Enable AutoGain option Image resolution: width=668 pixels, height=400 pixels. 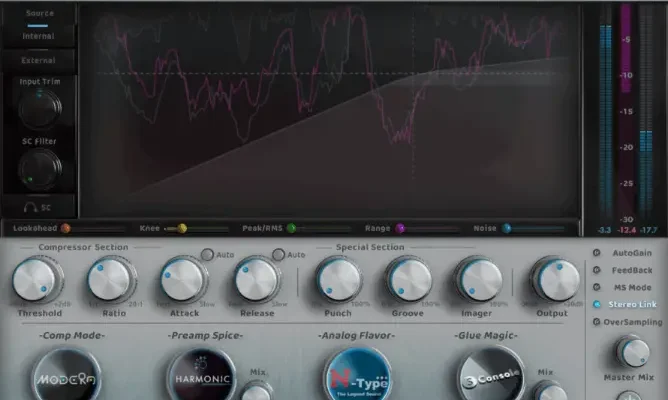599,253
